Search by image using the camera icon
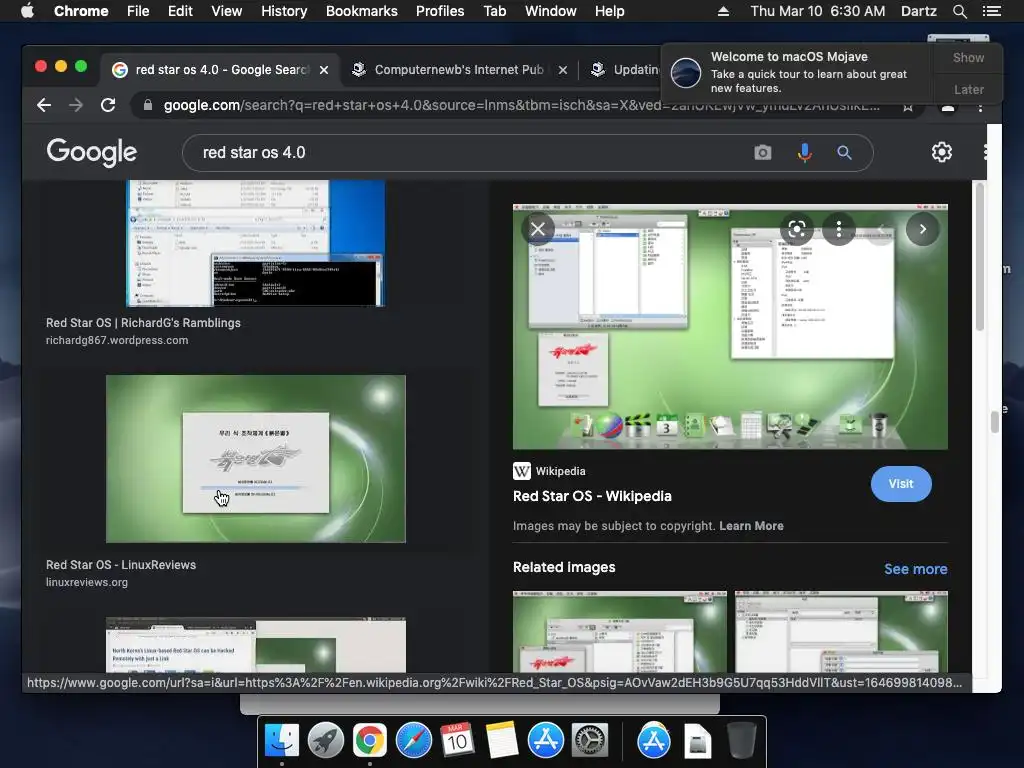Screen dimensions: 1024x768 [x=763, y=153]
